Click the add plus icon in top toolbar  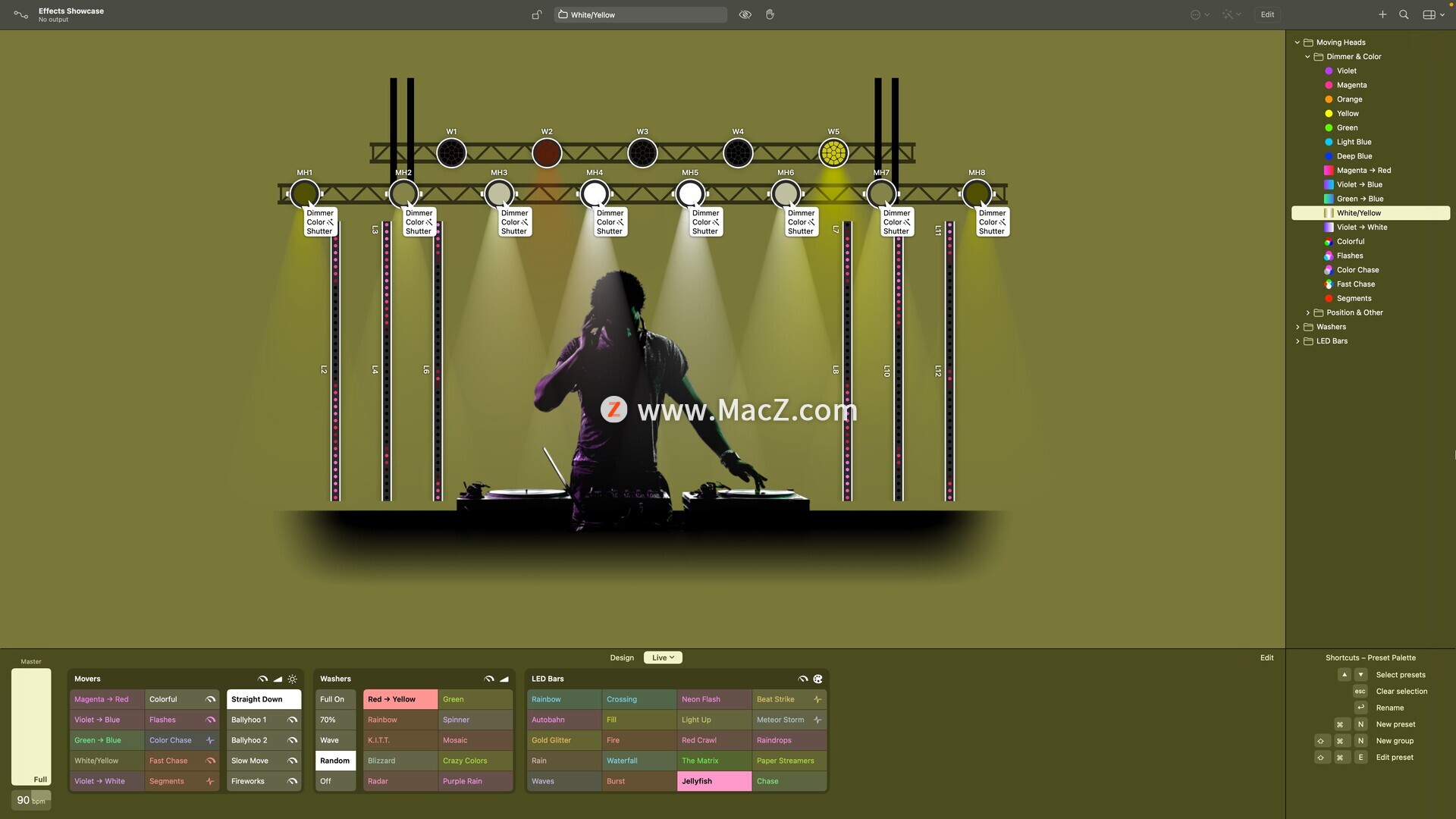[x=1382, y=14]
